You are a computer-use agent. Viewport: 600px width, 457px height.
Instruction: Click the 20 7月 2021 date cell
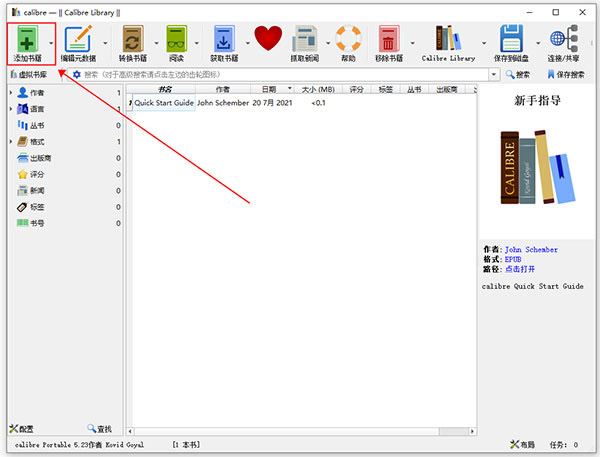pyautogui.click(x=272, y=103)
